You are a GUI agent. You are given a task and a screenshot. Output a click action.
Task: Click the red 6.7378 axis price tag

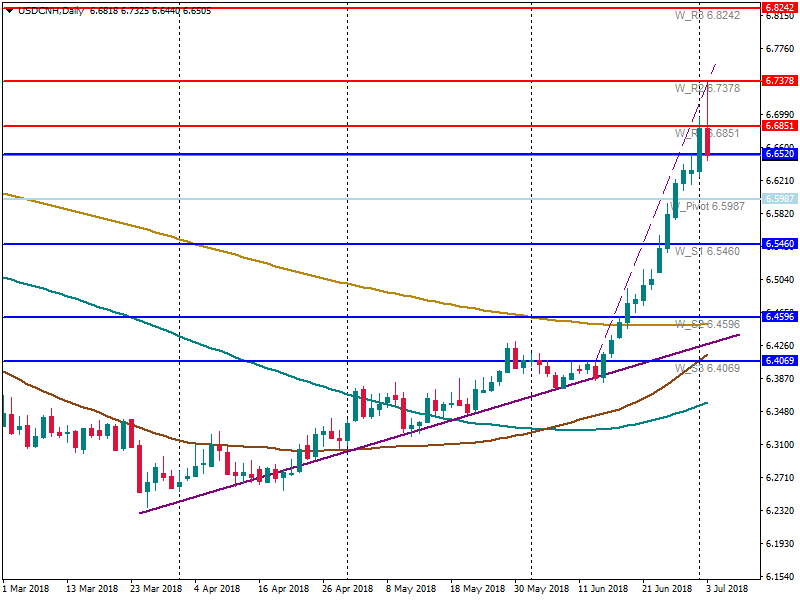(778, 80)
